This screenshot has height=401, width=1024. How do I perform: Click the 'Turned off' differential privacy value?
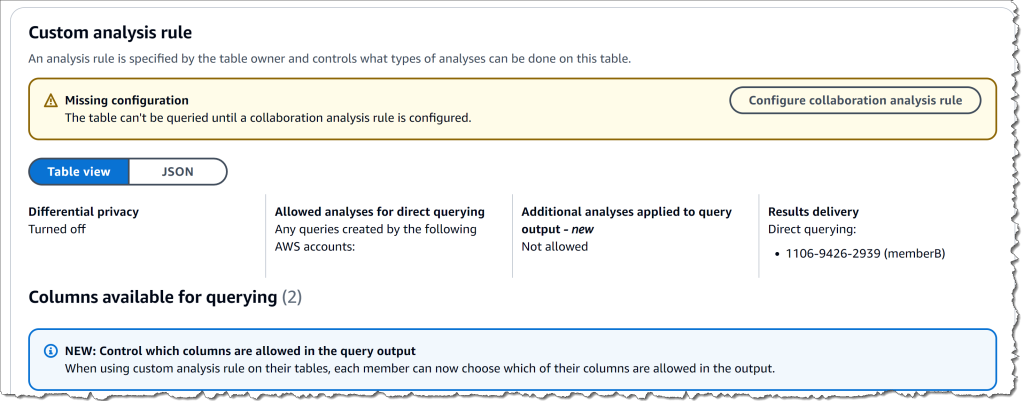tap(57, 229)
